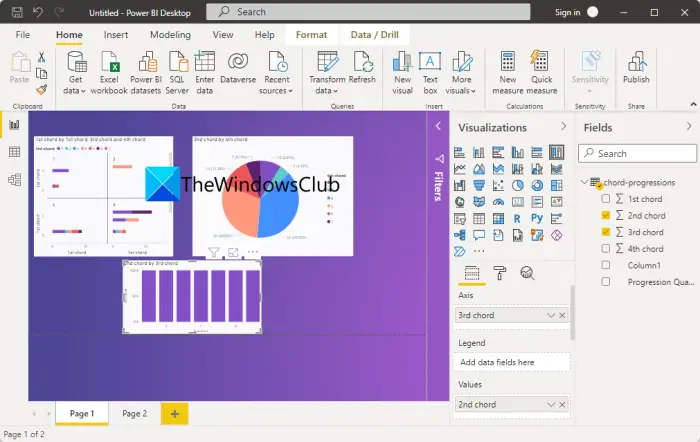
Task: Click the title bar Search box
Action: click(368, 12)
